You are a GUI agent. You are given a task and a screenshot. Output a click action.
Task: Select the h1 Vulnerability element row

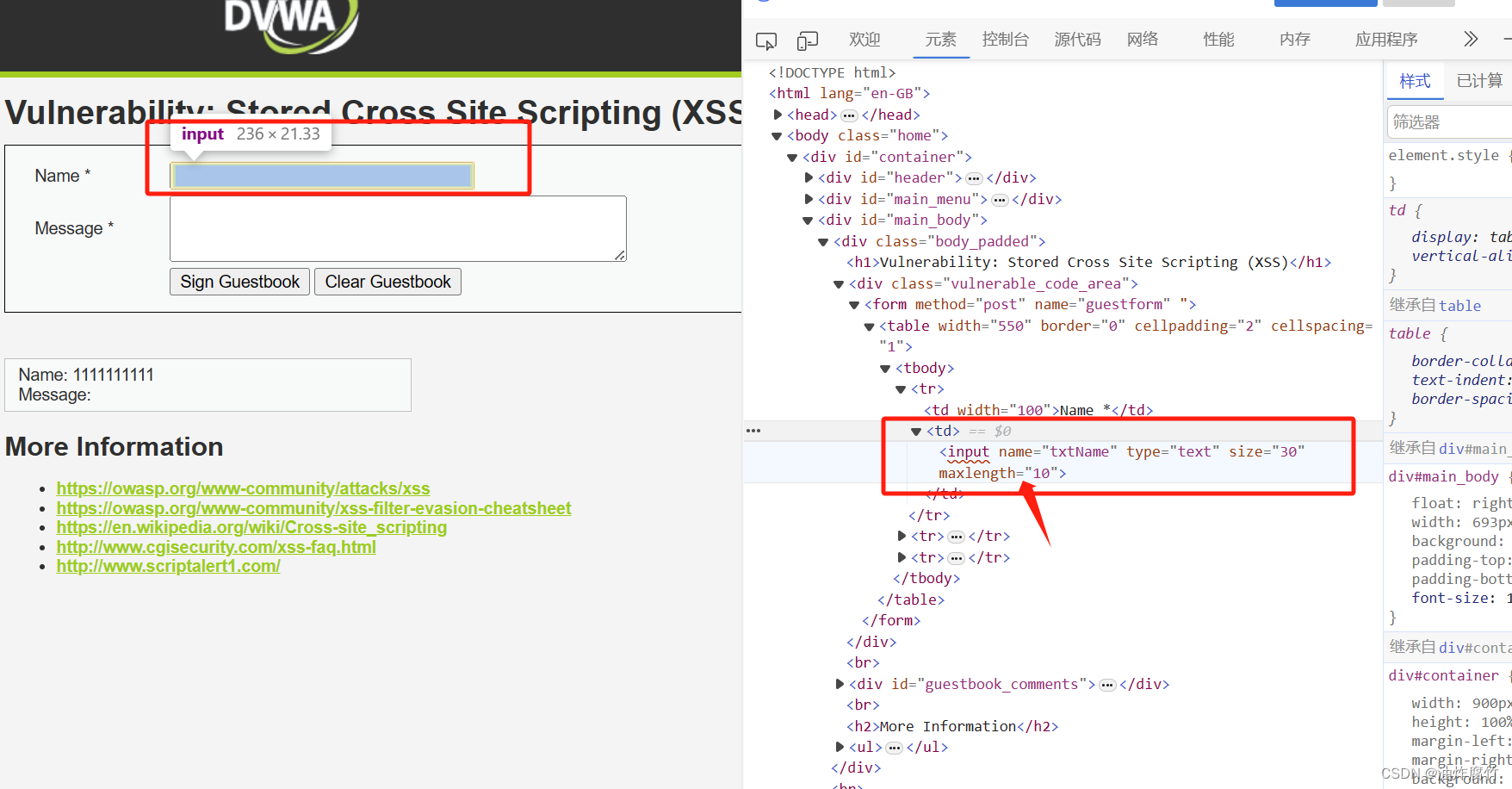(1088, 263)
